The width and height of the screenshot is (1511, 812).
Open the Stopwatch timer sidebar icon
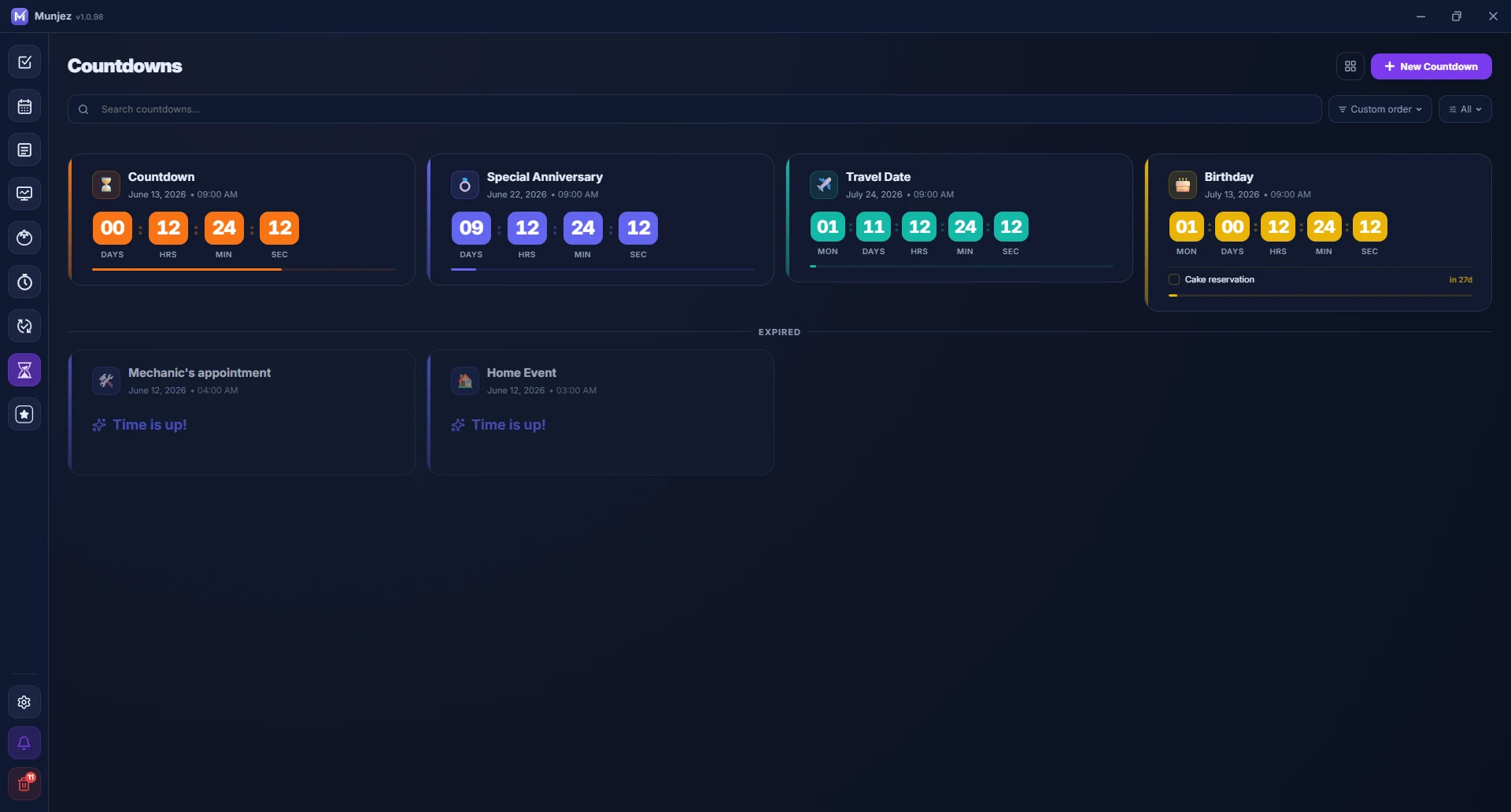24,282
